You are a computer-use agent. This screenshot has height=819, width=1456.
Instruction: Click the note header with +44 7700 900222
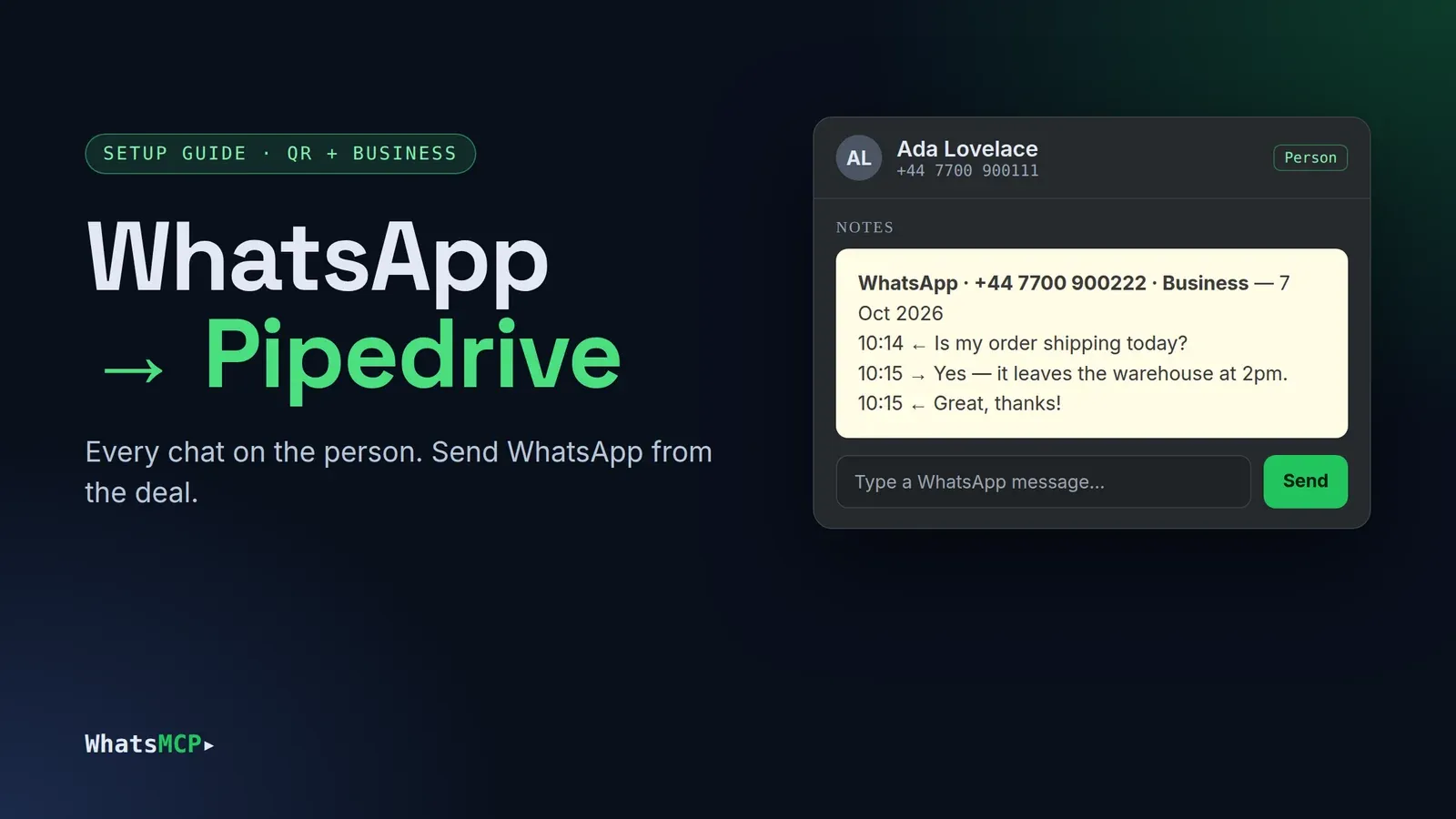1074,298
